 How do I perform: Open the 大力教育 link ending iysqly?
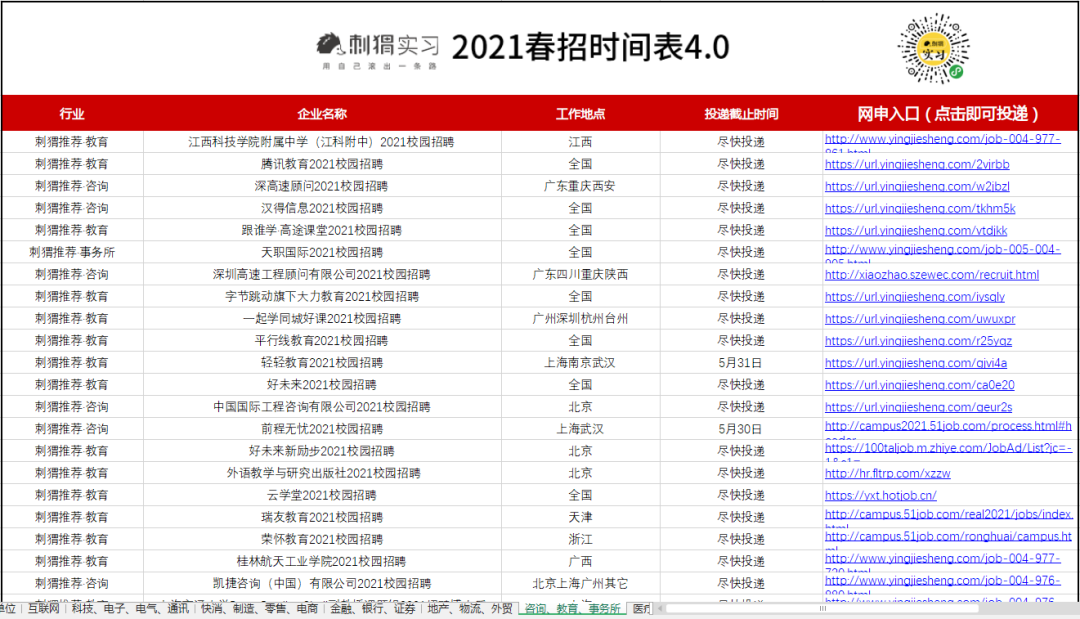click(x=915, y=297)
